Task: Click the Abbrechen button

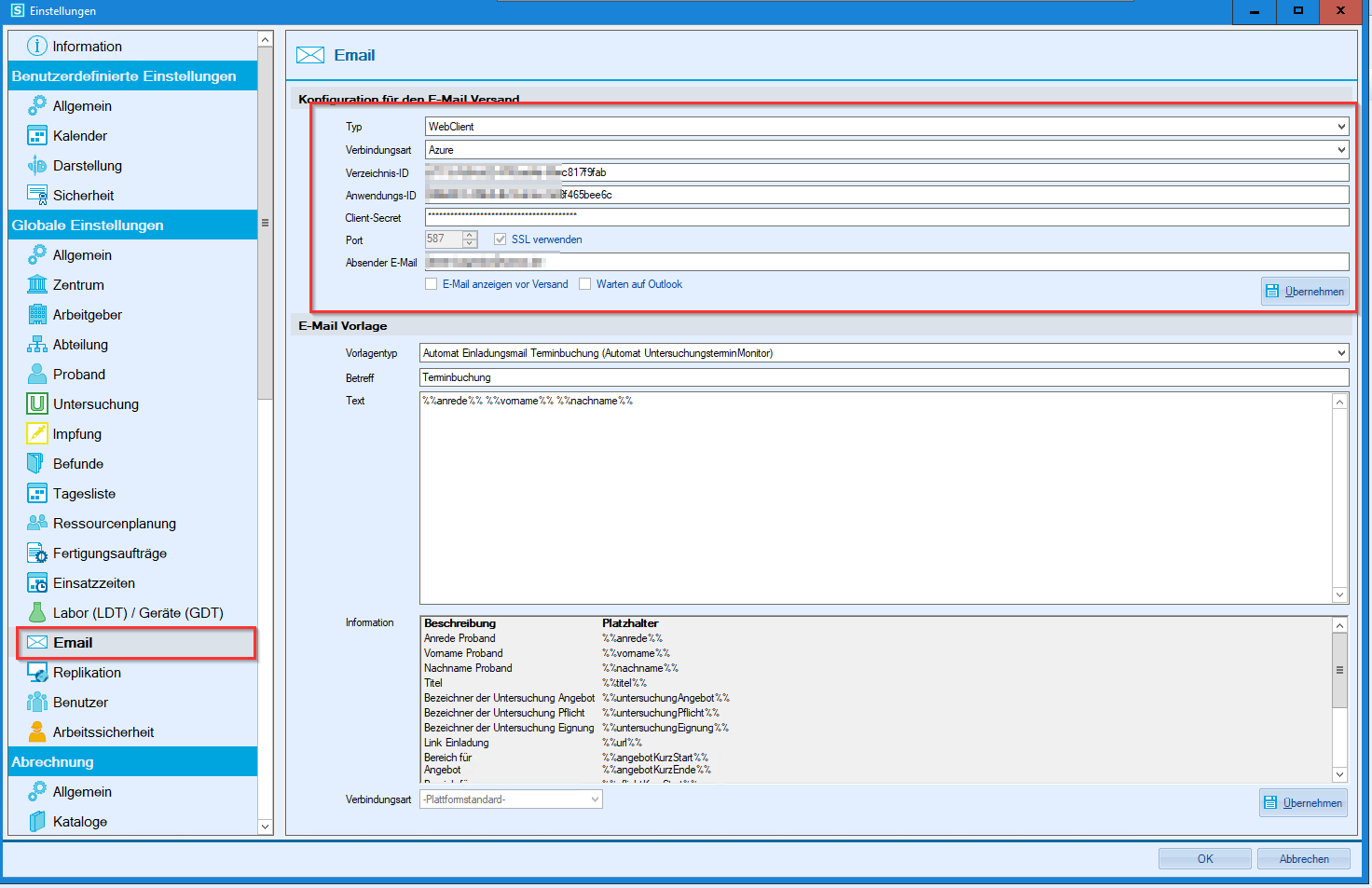Action: [x=1304, y=859]
